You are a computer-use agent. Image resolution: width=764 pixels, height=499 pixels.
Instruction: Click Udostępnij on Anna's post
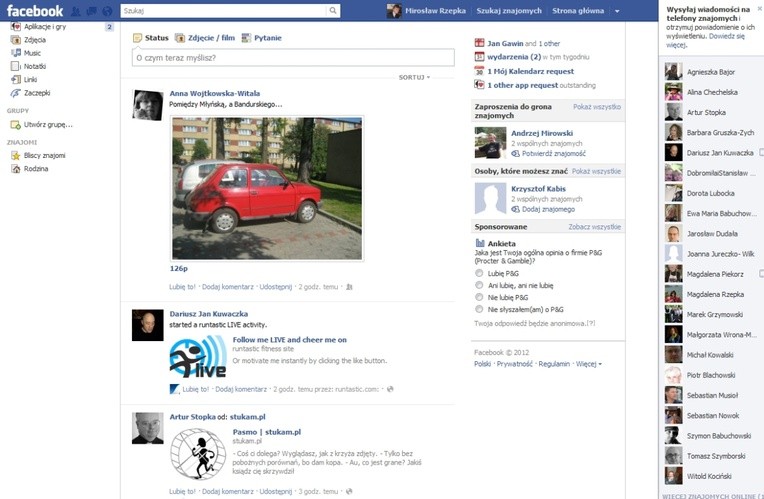click(275, 287)
